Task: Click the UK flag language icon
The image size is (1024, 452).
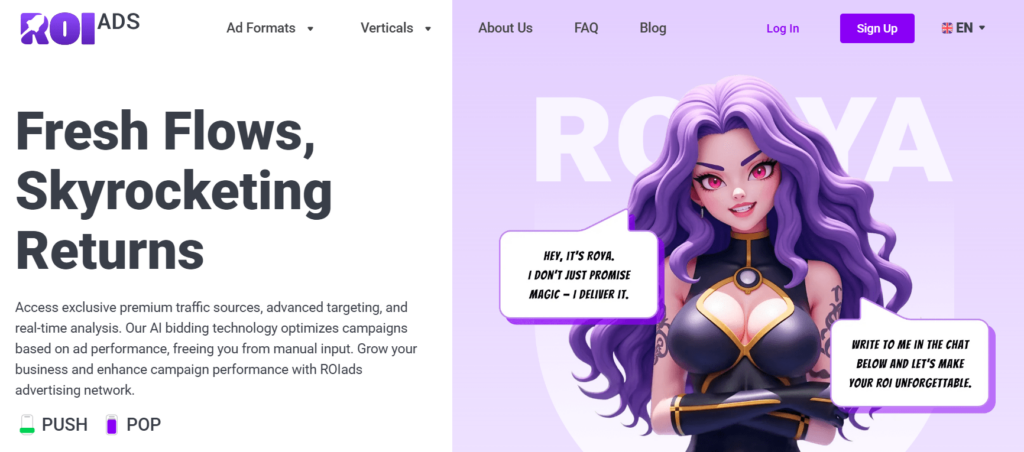Action: point(946,28)
